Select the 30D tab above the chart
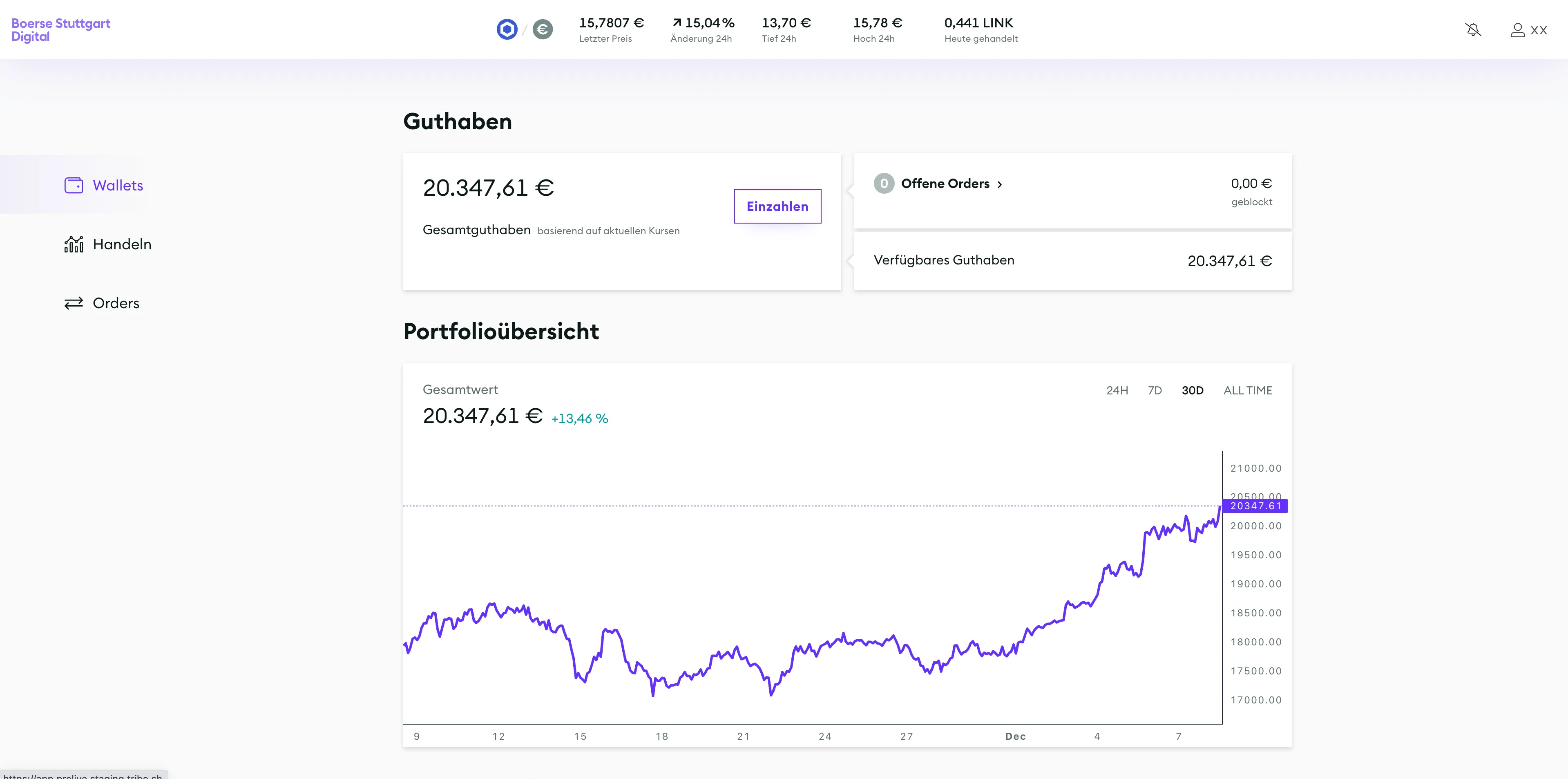The height and width of the screenshot is (779, 1568). tap(1192, 390)
